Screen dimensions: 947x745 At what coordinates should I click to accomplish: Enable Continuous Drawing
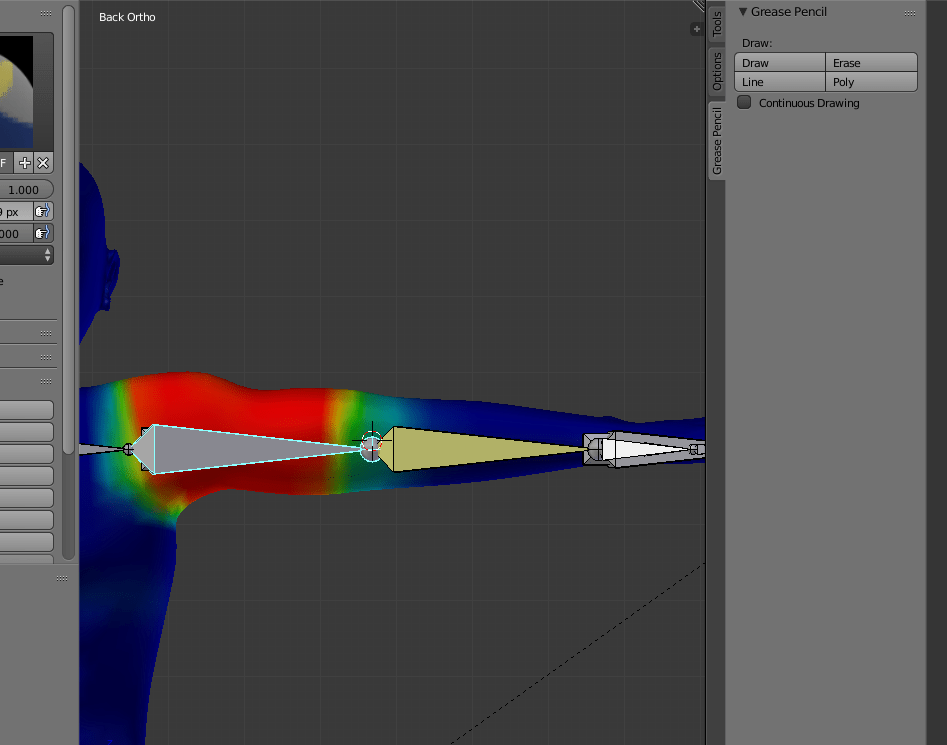point(744,102)
